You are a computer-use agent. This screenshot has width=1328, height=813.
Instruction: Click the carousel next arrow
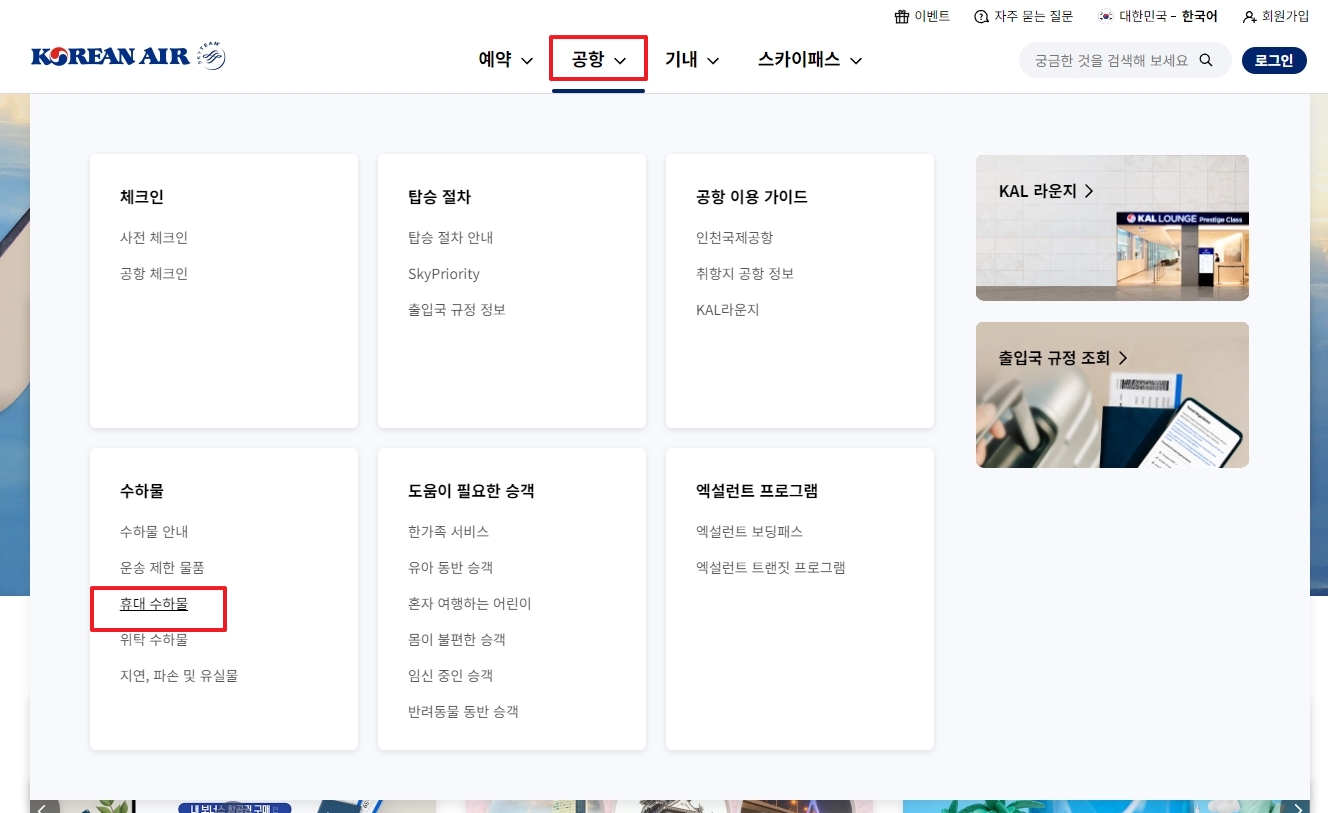click(x=1298, y=807)
